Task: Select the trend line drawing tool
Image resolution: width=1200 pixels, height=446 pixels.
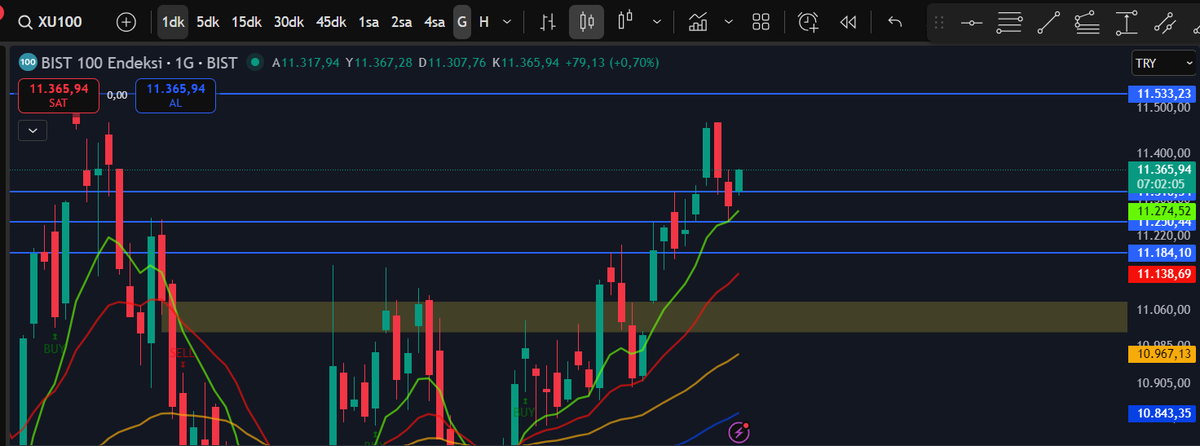Action: pyautogui.click(x=1048, y=21)
